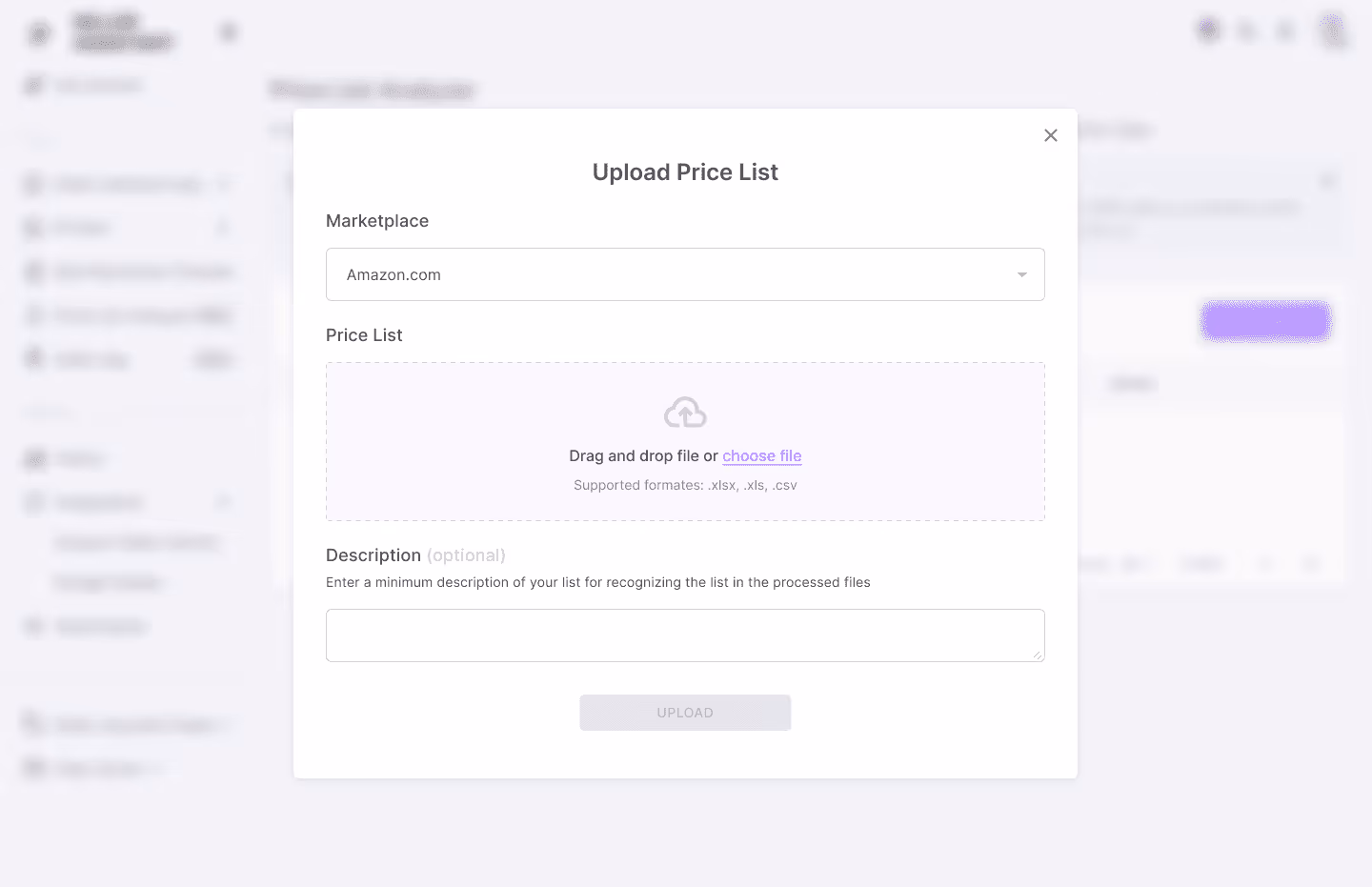Click the 'Marketplace' field label
1372x887 pixels.
(377, 221)
